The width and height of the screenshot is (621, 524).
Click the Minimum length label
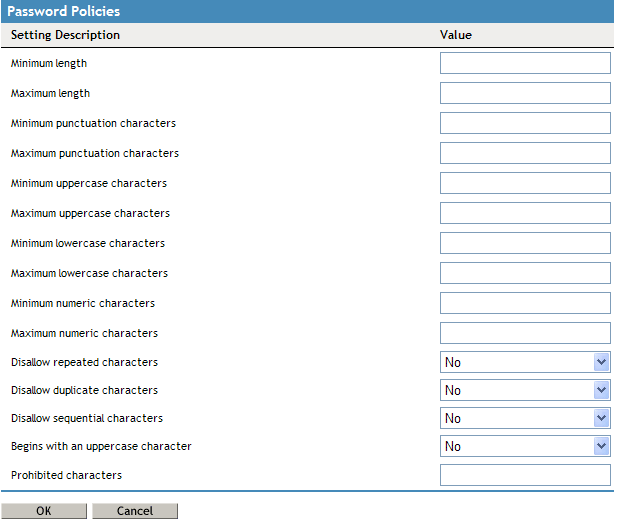tap(49, 63)
